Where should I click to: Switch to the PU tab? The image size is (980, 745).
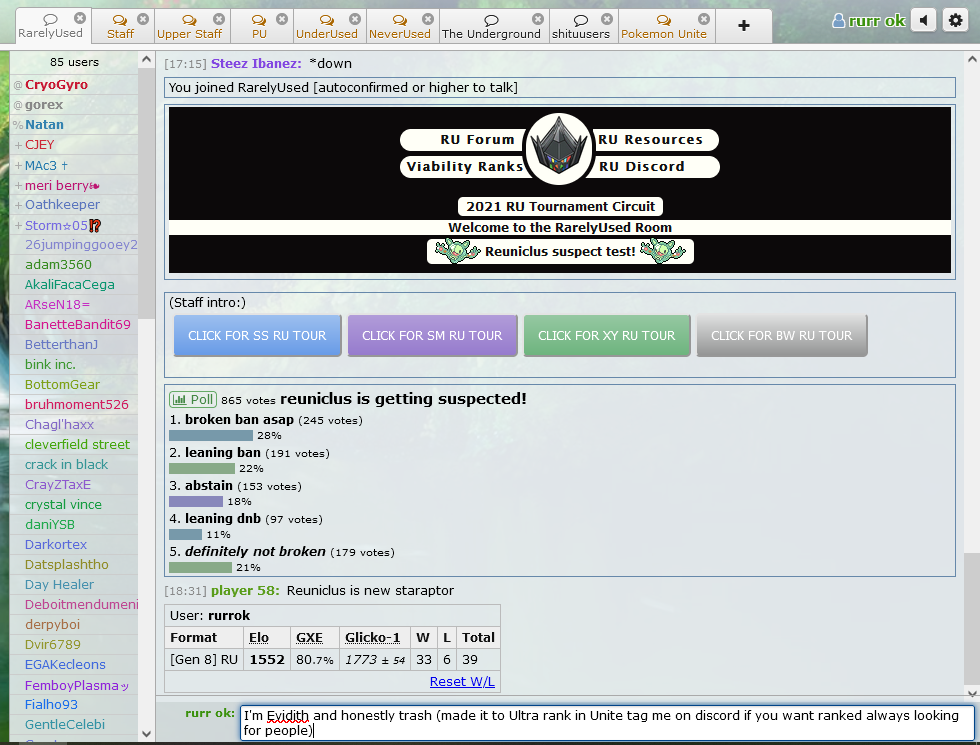click(259, 27)
